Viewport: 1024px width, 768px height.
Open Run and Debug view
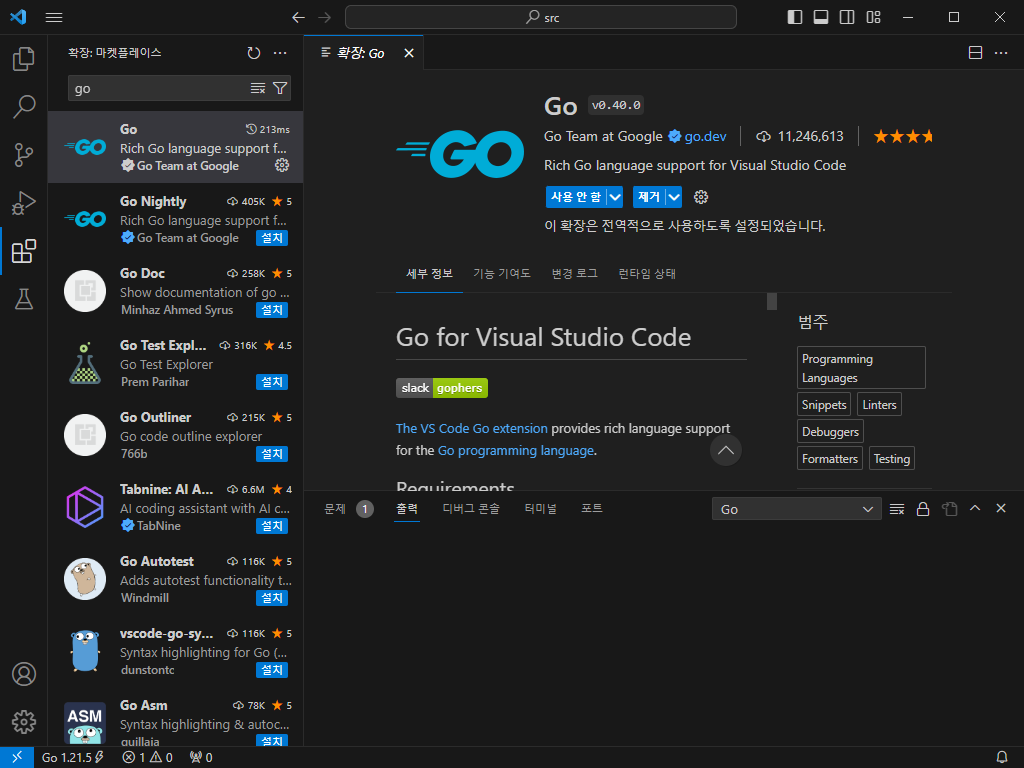24,203
